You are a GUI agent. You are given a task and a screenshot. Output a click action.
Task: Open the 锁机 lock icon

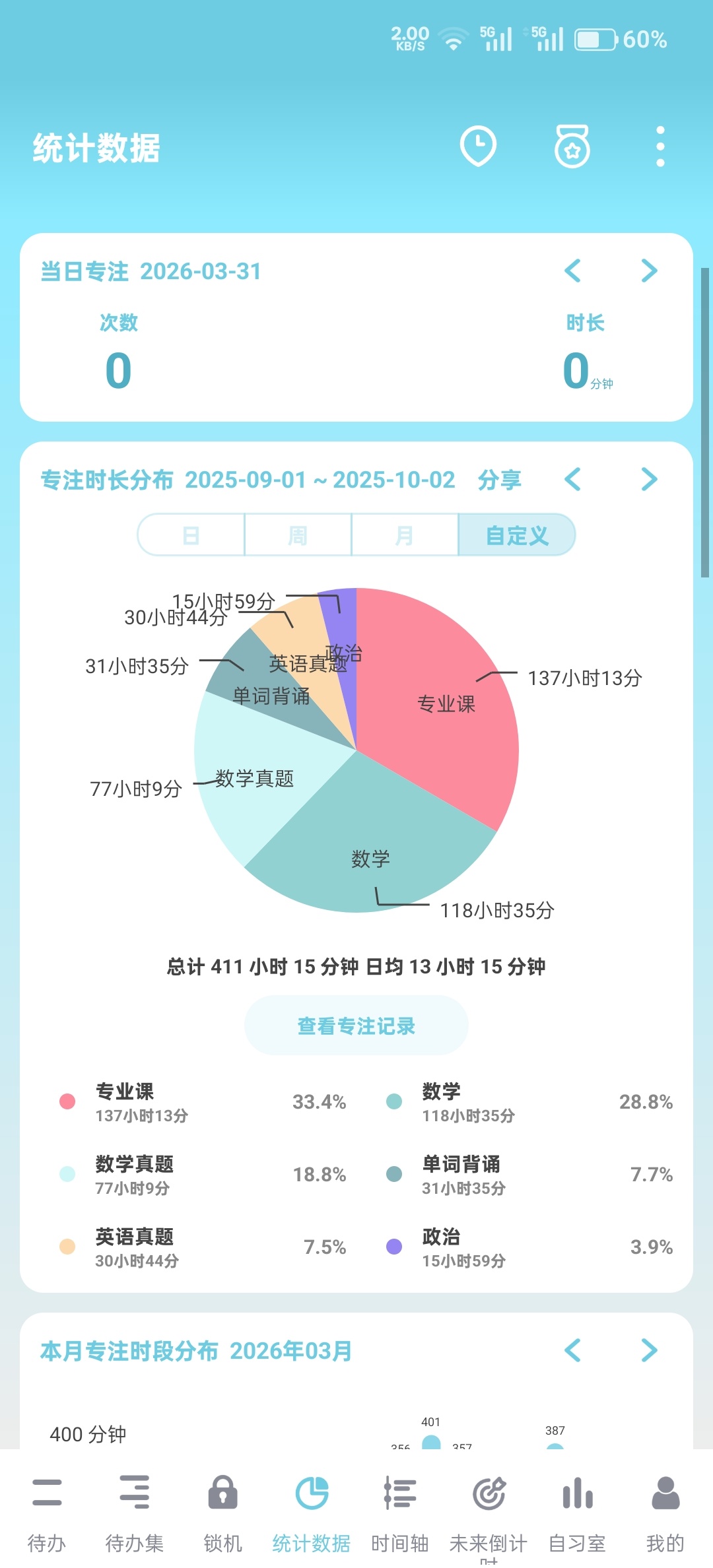point(222,1493)
